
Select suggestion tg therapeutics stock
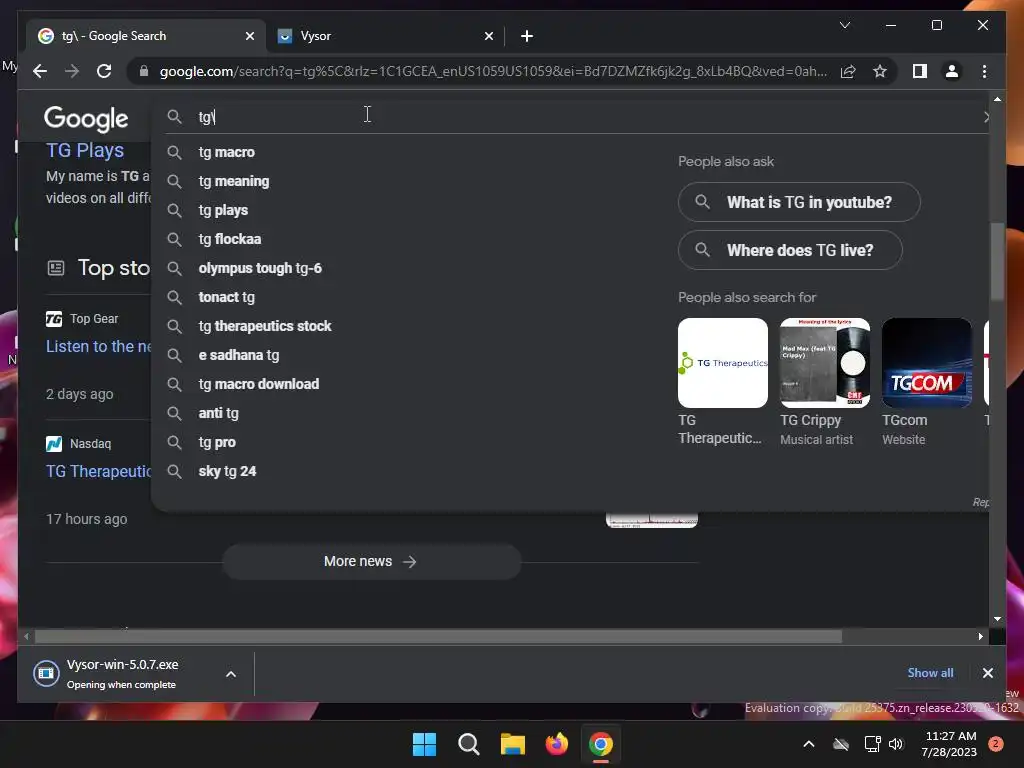click(x=264, y=326)
